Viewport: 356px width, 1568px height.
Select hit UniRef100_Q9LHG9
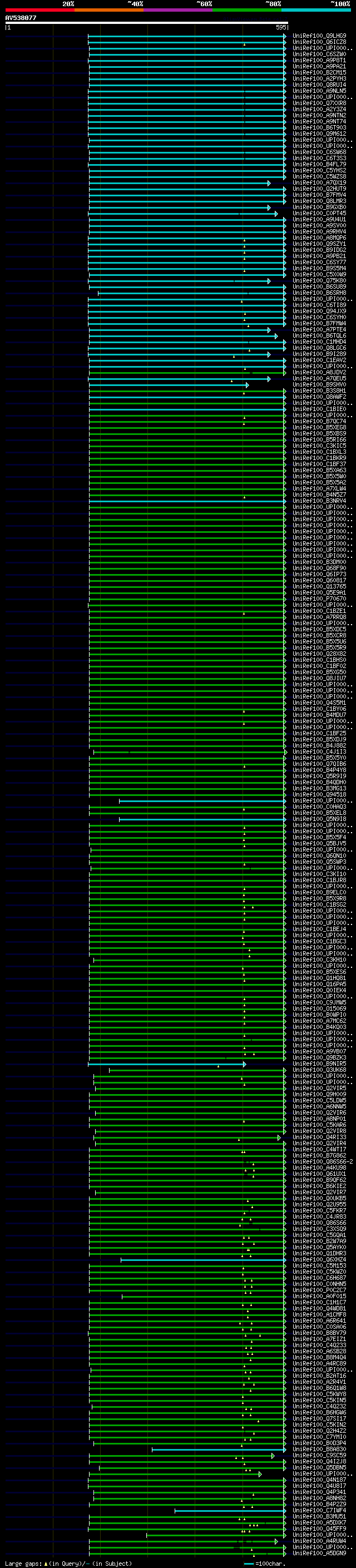click(319, 36)
